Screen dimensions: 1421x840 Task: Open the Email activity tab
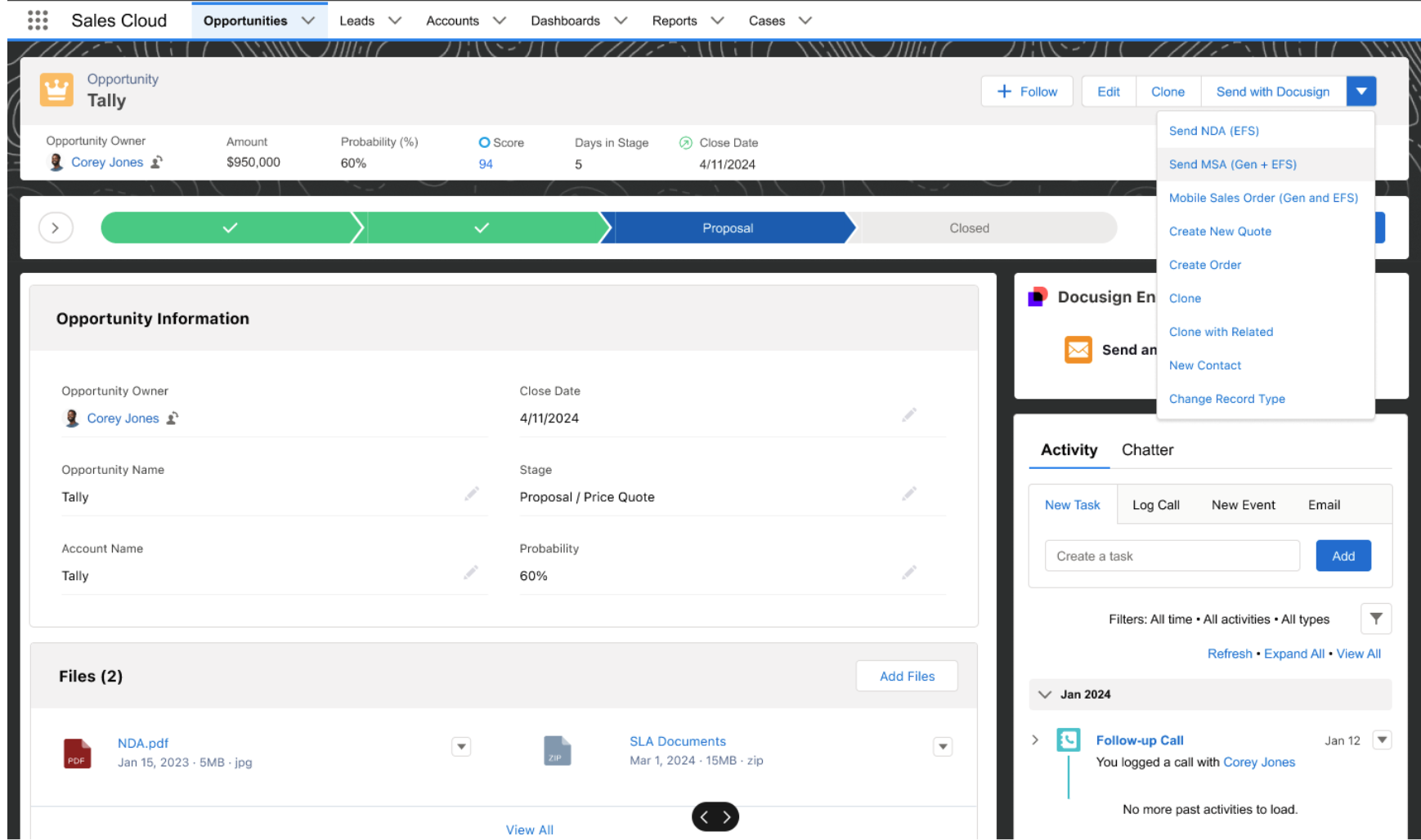click(1324, 505)
